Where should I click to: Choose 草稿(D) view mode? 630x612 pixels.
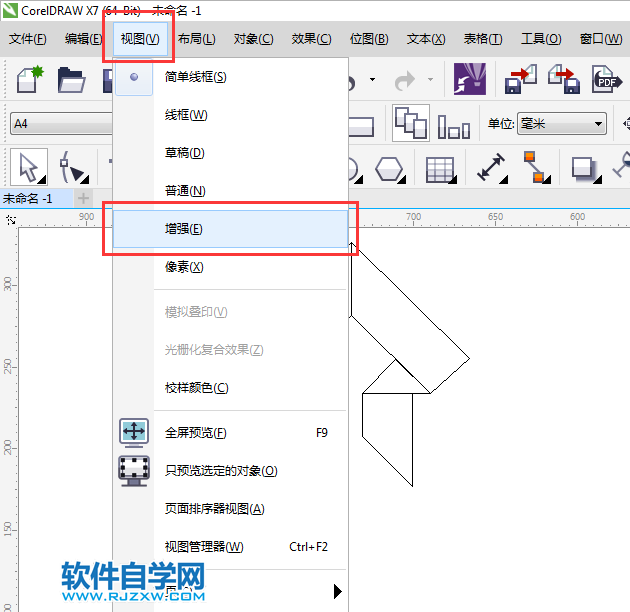(x=231, y=153)
